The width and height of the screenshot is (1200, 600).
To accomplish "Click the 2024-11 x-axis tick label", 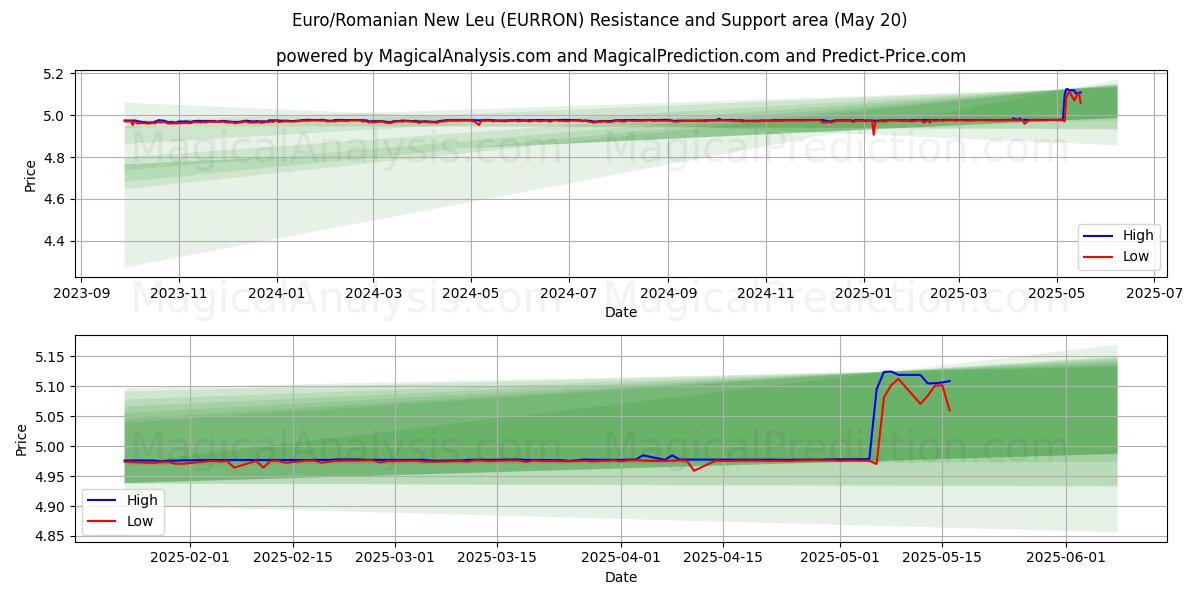I will 766,294.
